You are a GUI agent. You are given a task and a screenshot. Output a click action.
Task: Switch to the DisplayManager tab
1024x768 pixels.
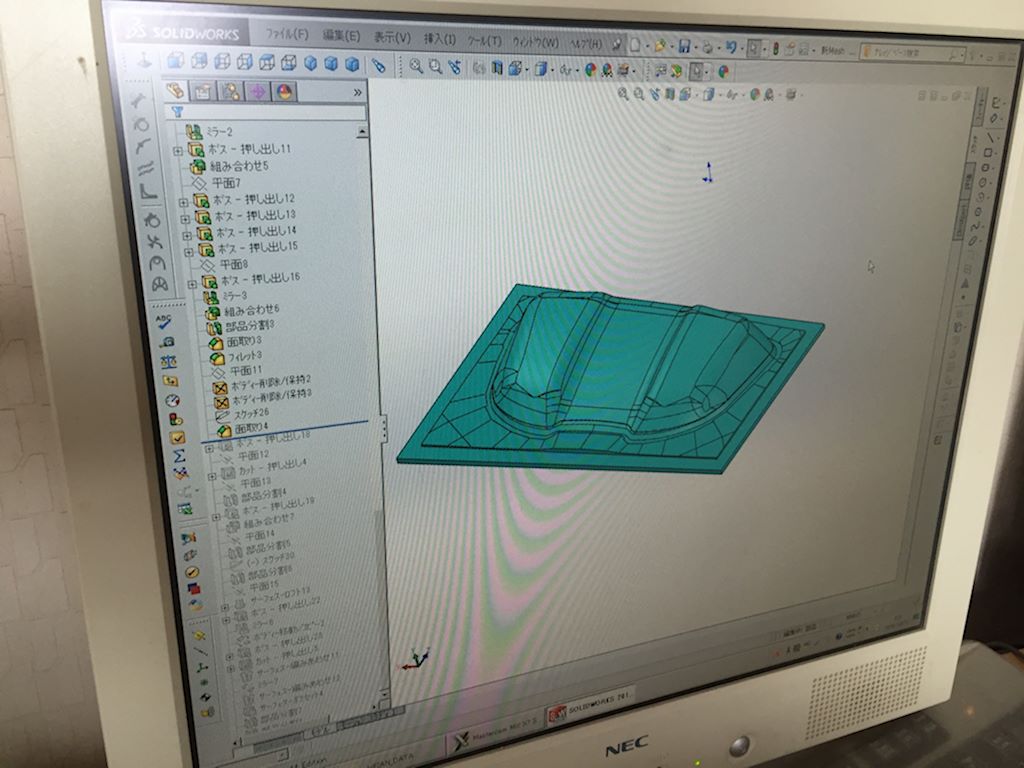283,93
